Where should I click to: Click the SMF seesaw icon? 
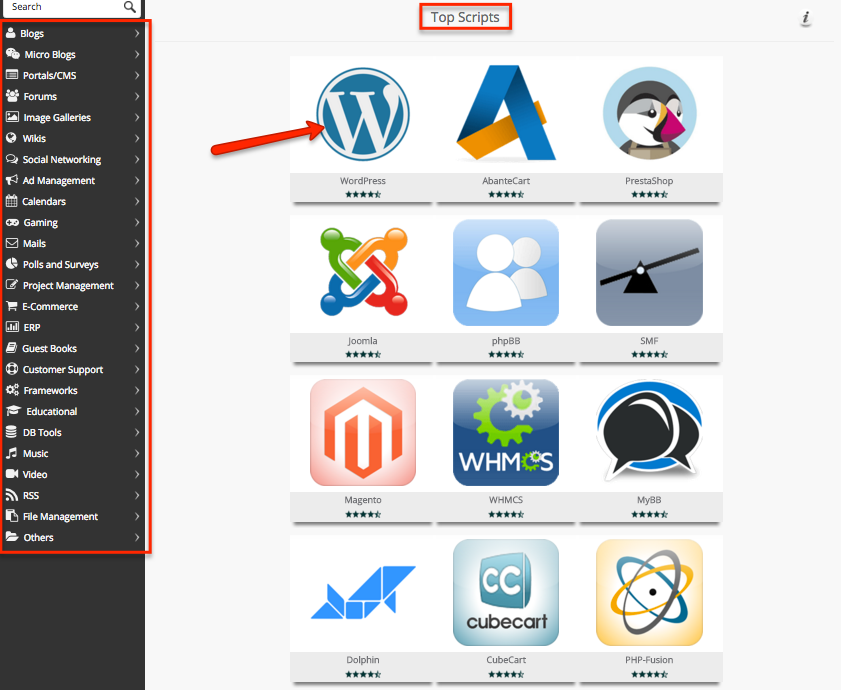tap(650, 273)
